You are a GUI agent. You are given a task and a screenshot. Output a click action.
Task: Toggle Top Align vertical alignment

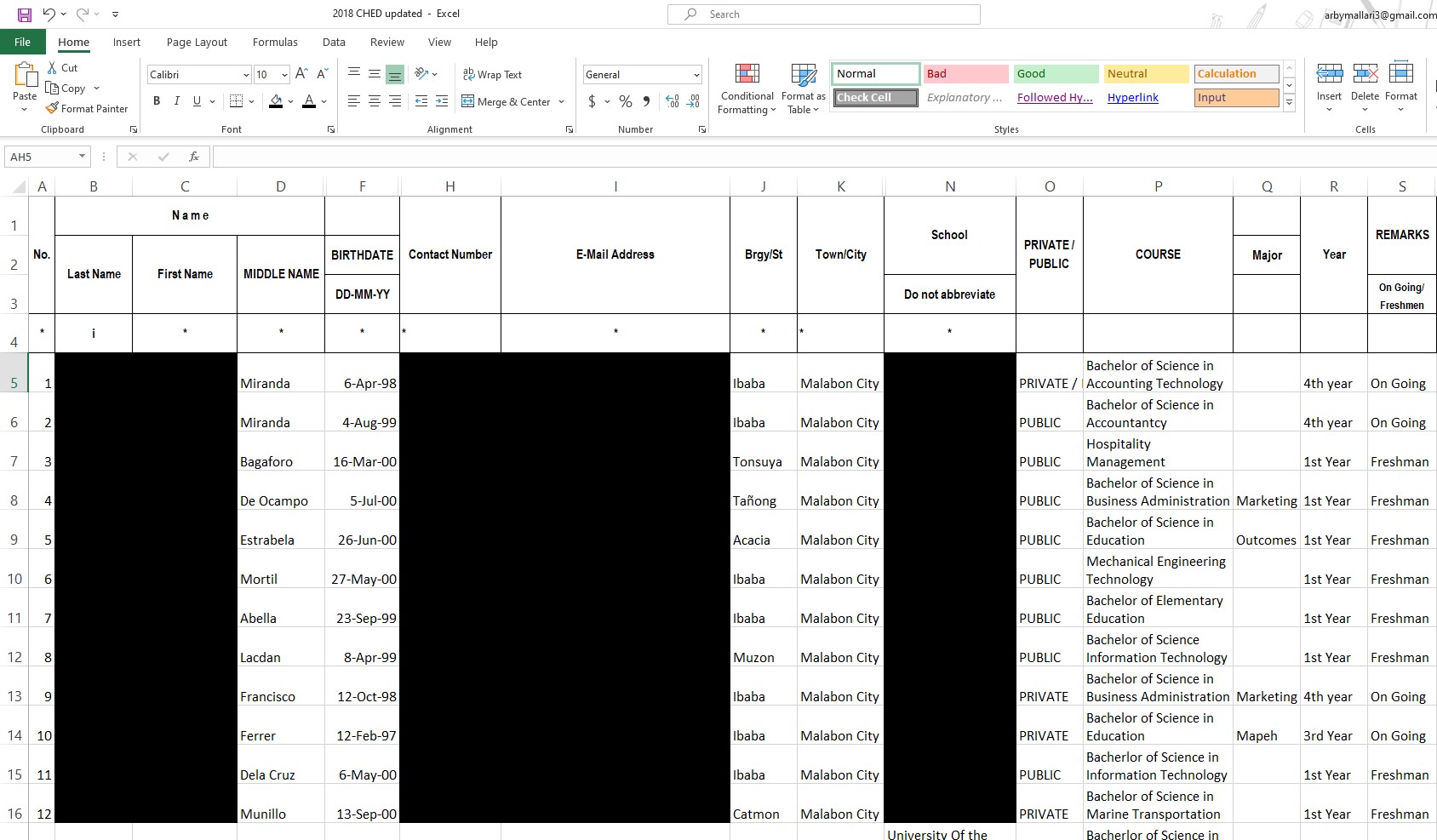pos(354,74)
